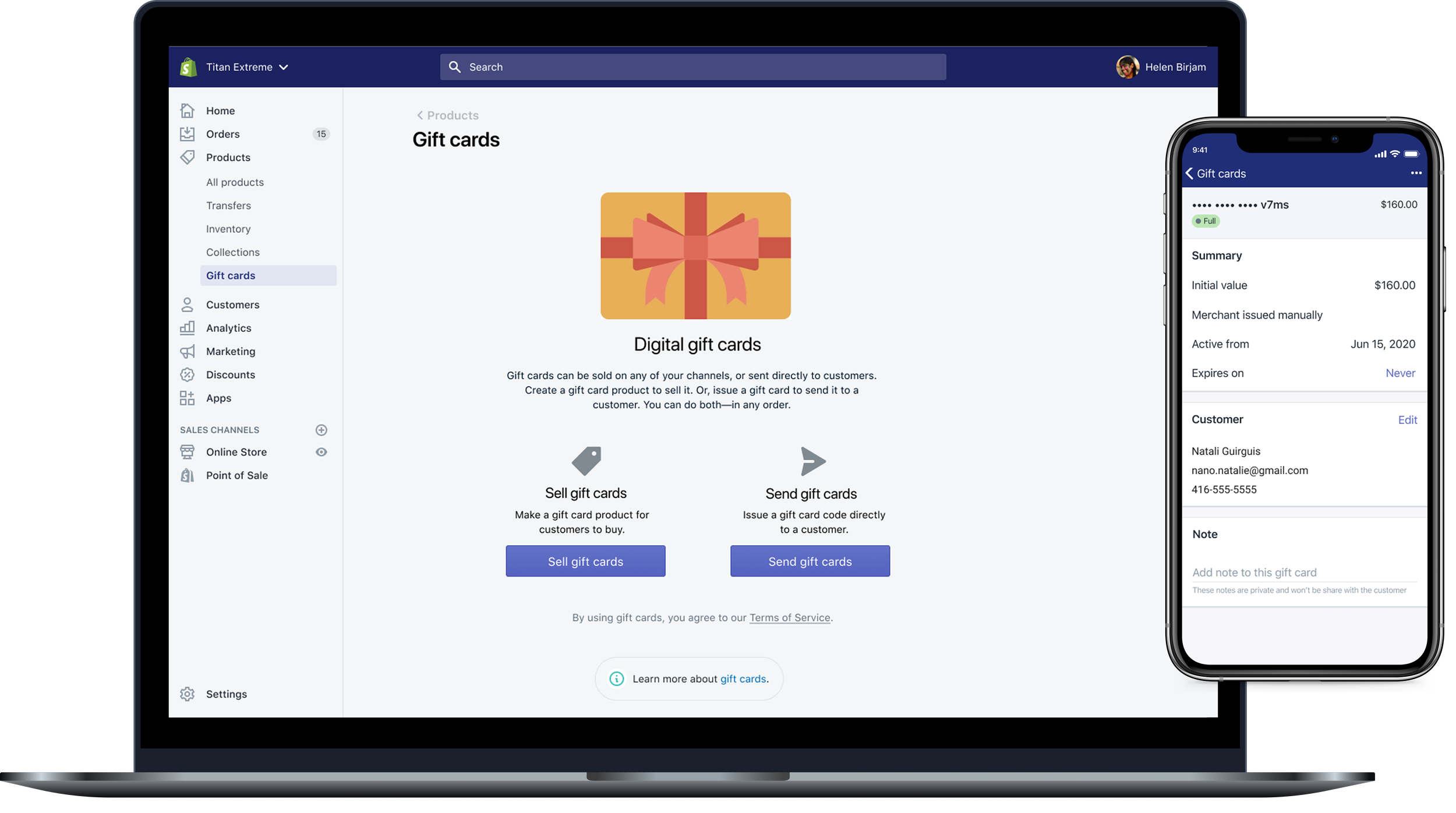
Task: Toggle Online Store eye view icon
Action: [321, 452]
